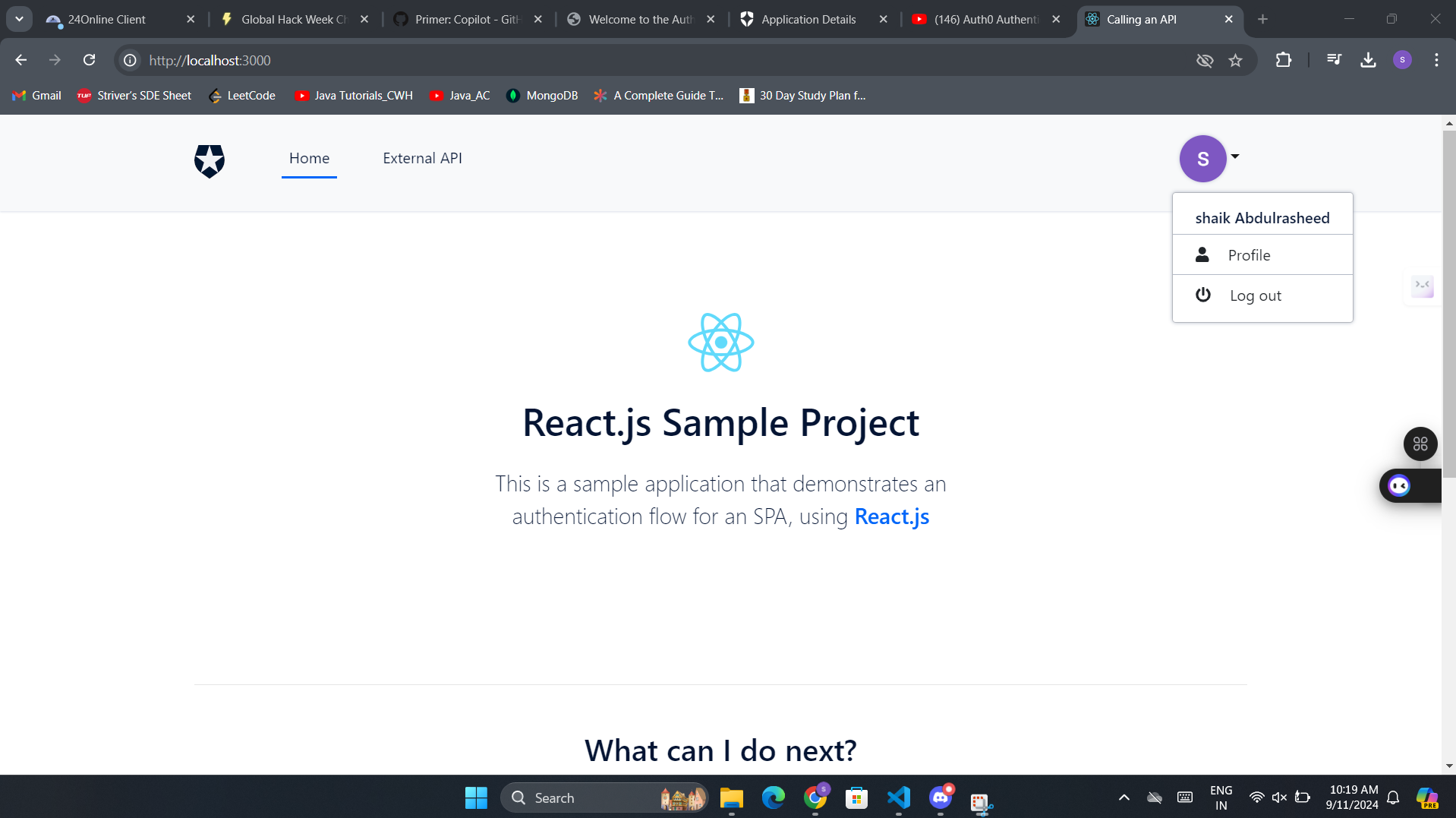
Task: Click the Auth0 shield logo in the navbar
Action: [x=210, y=161]
